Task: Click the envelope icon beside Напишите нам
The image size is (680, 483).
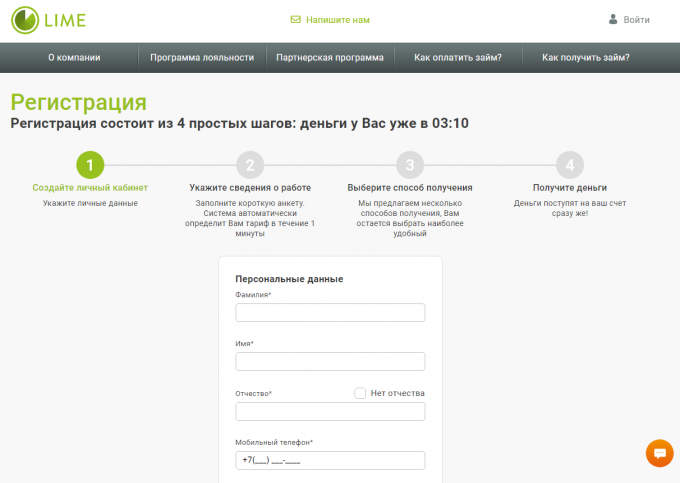Action: pos(295,20)
